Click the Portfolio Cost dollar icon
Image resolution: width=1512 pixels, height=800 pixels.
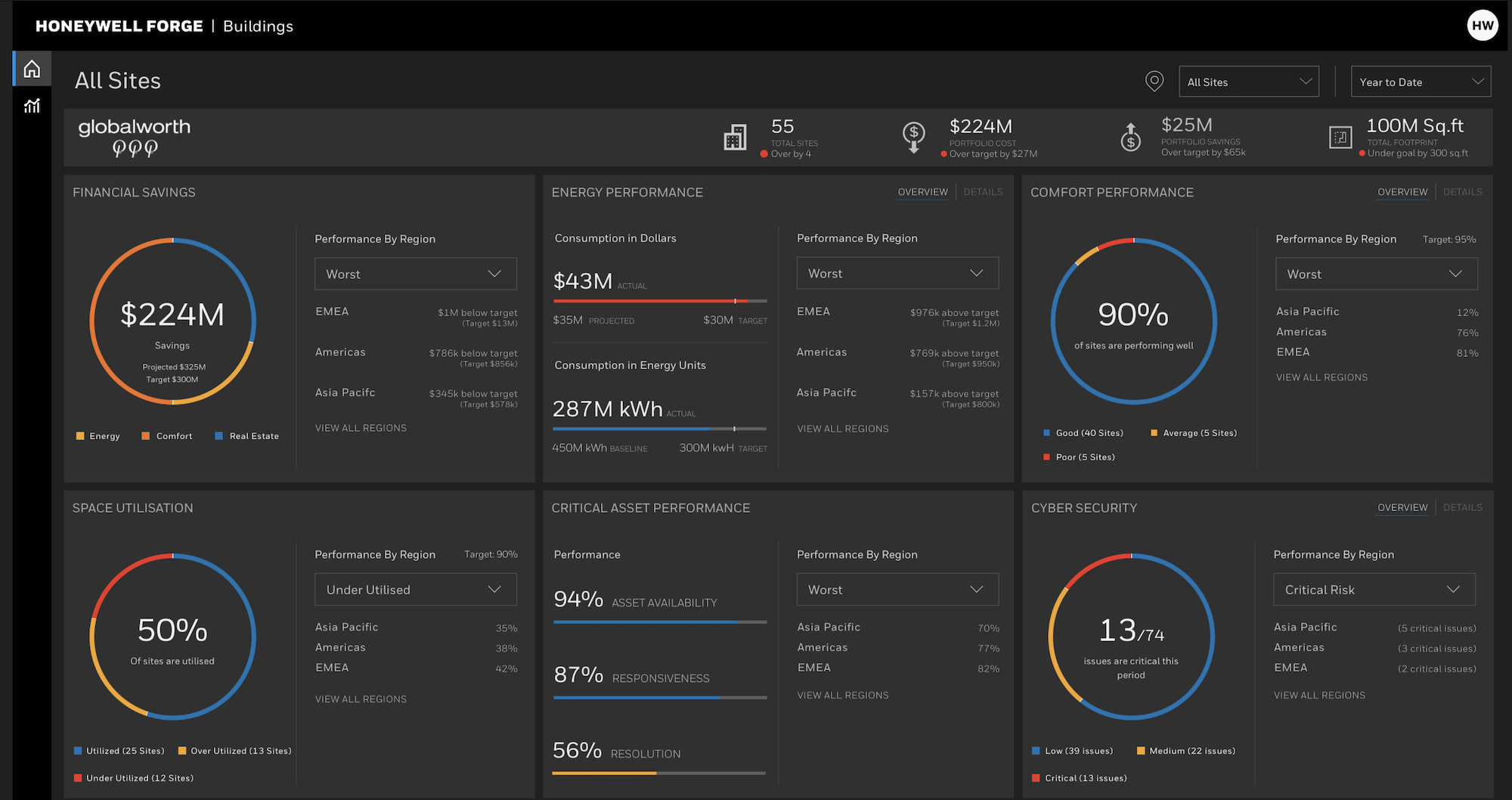(915, 137)
